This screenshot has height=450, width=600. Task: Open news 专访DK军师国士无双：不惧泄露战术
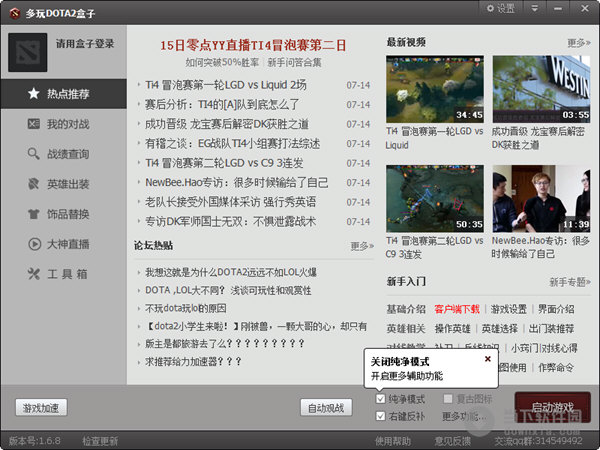230,222
